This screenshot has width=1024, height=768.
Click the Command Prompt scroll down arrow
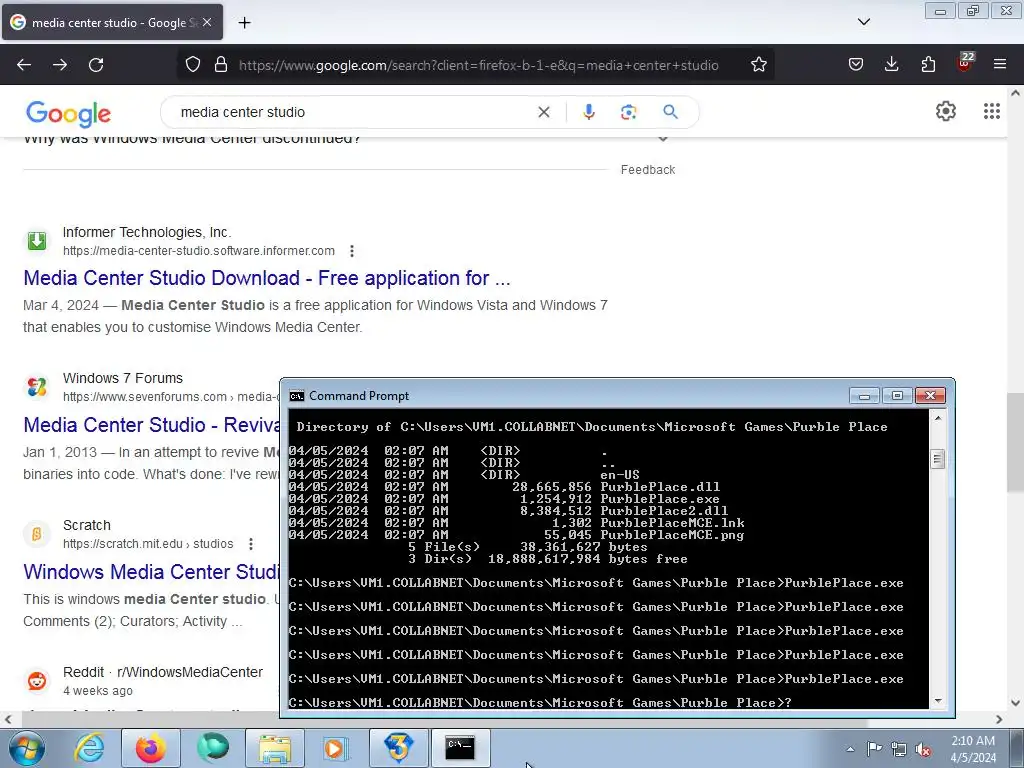pyautogui.click(x=938, y=701)
